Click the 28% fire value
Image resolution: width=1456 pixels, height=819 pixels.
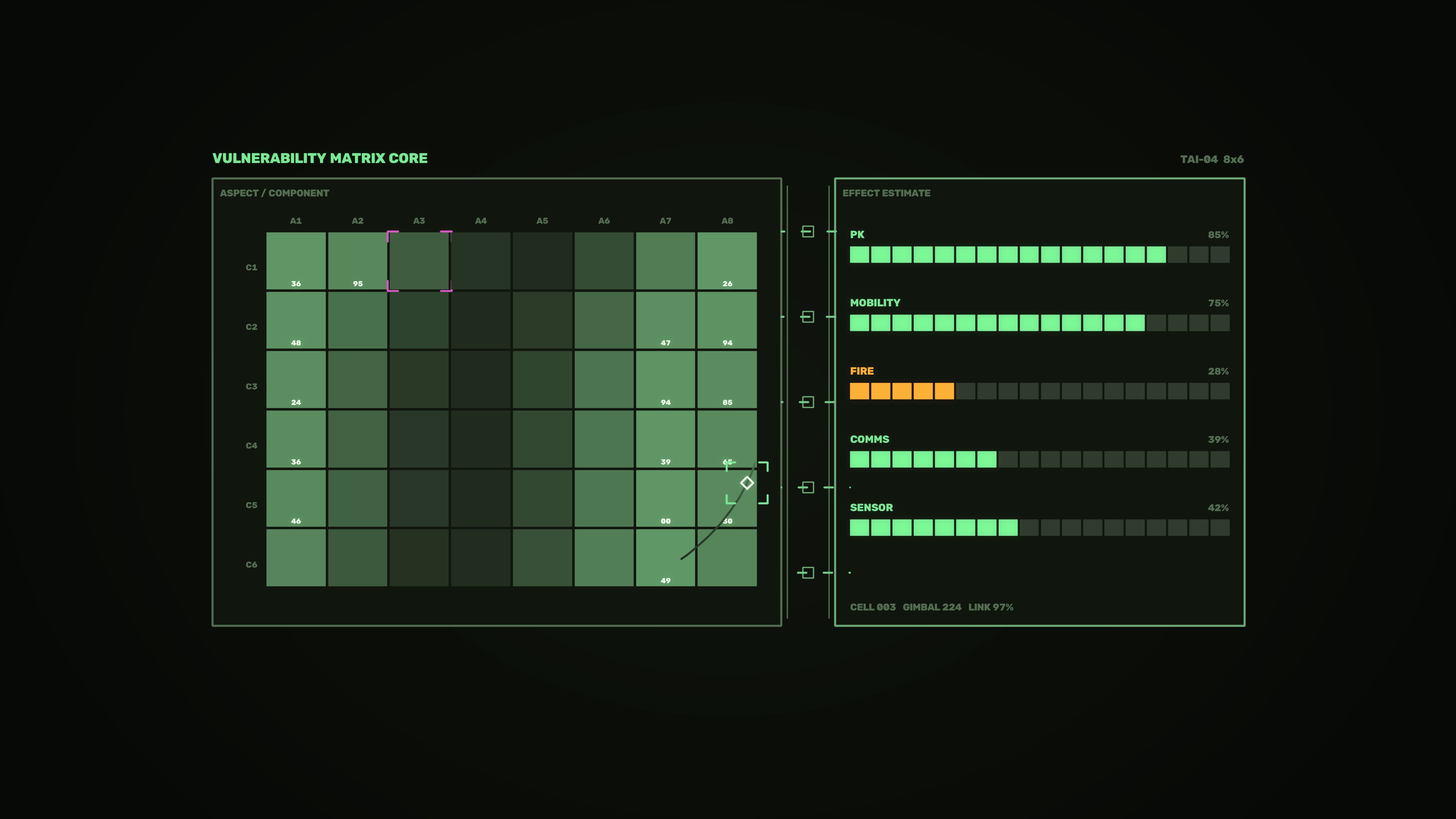(1218, 371)
